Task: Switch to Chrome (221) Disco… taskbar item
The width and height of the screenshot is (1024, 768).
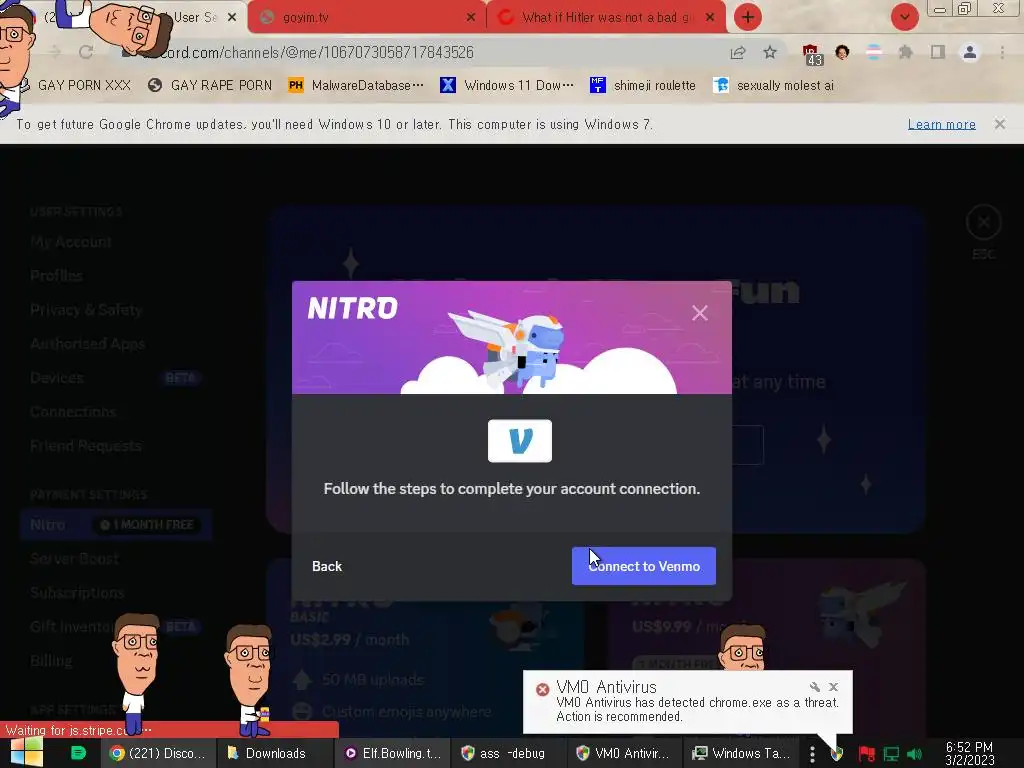Action: tap(157, 753)
